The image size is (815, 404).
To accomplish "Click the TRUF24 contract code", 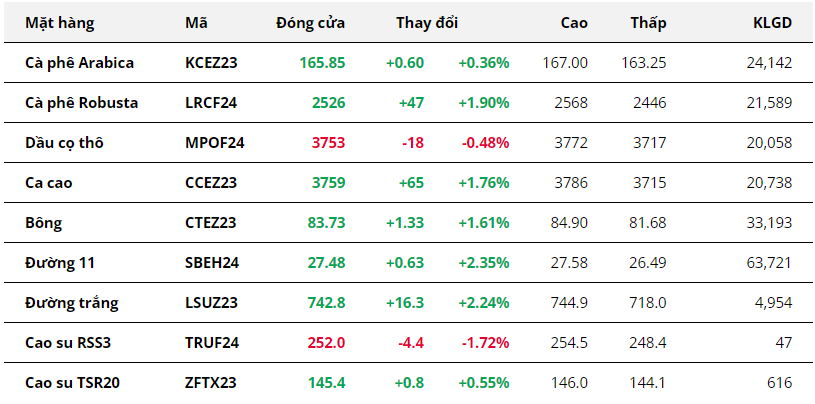I will click(x=214, y=342).
